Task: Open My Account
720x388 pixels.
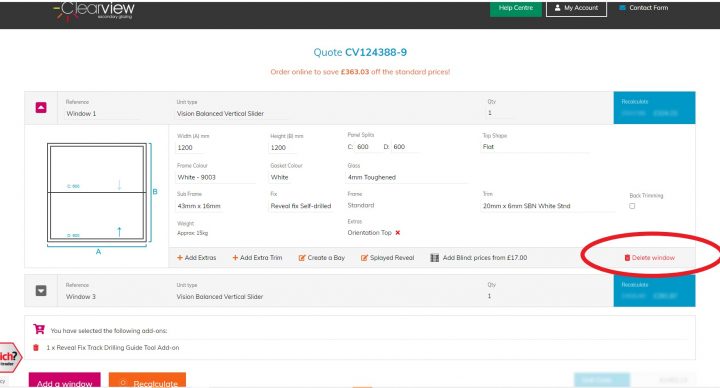Action: (x=576, y=8)
